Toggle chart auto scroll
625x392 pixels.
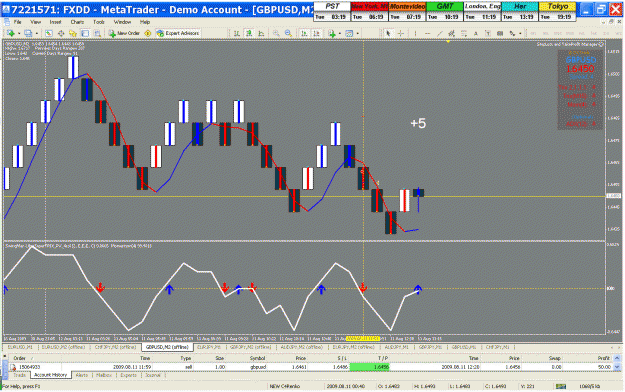point(304,33)
